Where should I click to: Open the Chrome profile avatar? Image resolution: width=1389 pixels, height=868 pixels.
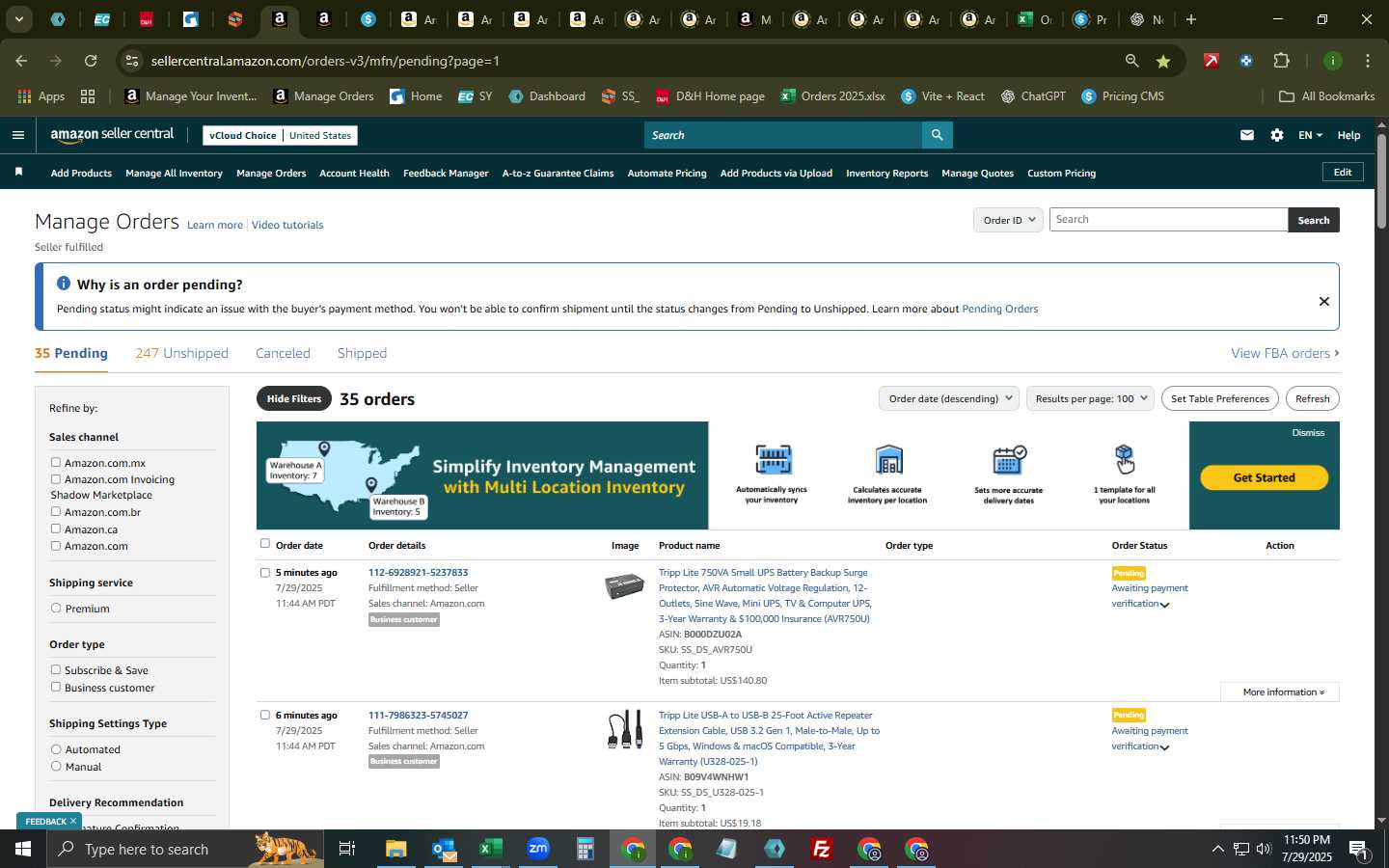tap(1333, 61)
